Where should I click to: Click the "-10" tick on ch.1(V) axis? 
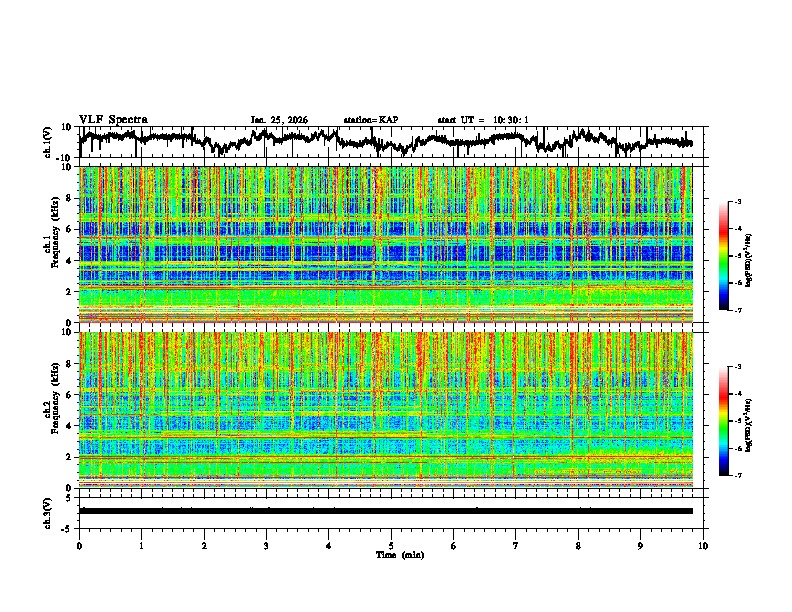(x=65, y=158)
